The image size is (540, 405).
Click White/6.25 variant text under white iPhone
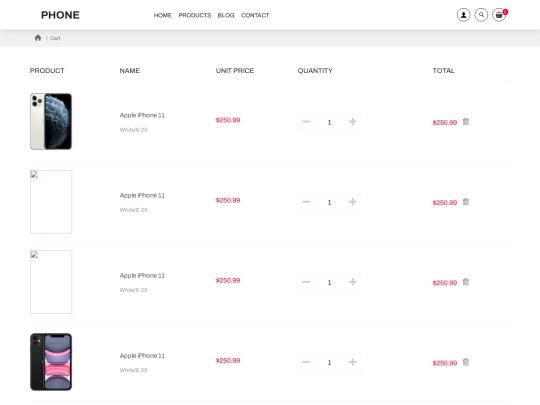tap(133, 130)
